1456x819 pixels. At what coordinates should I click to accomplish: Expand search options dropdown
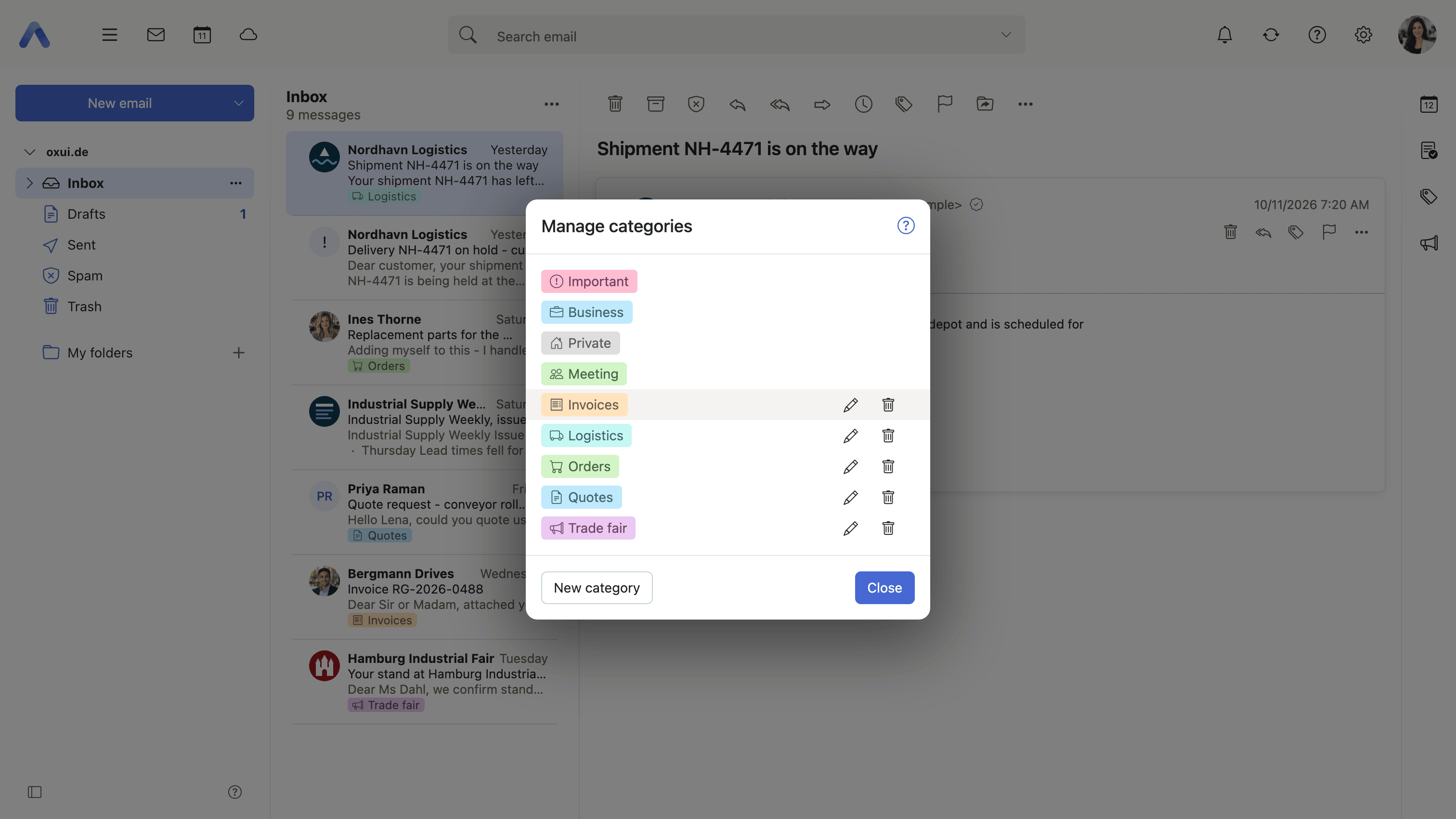(1005, 35)
